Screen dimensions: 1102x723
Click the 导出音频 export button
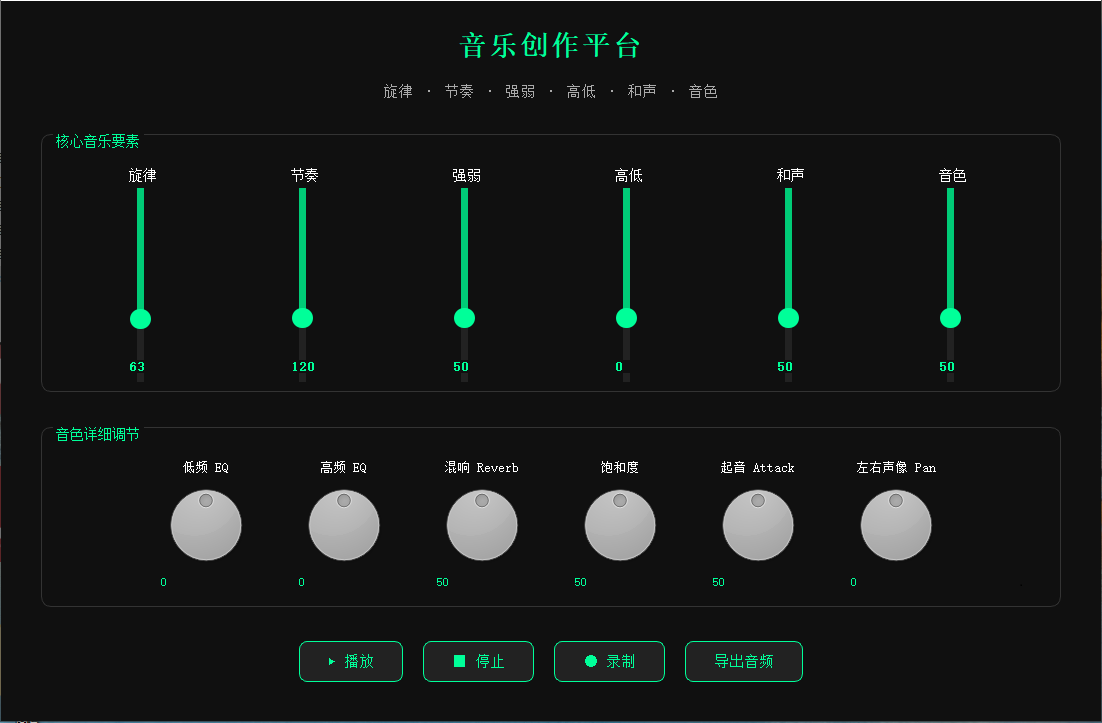coord(743,661)
